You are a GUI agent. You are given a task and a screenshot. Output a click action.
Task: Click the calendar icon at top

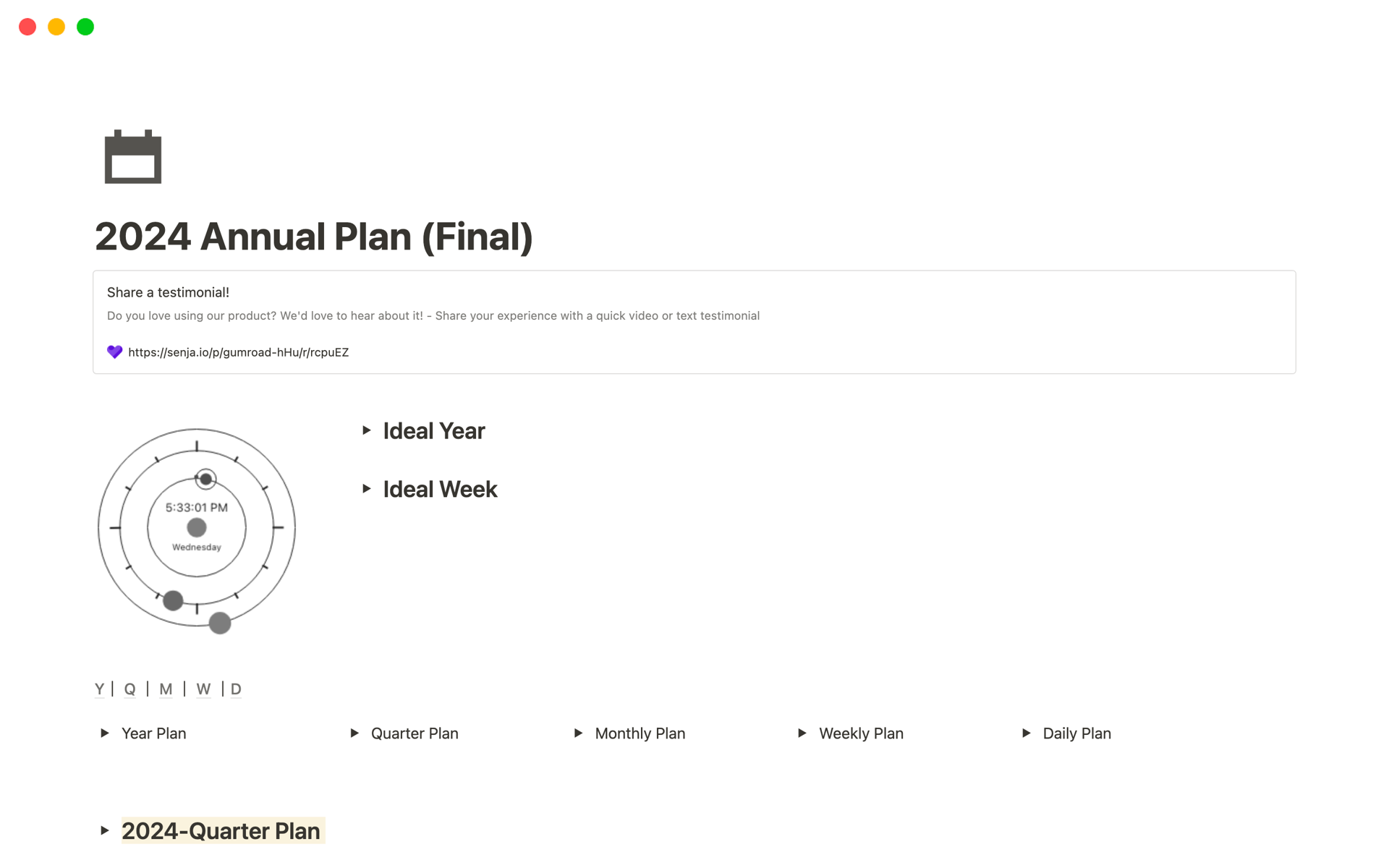click(x=133, y=158)
